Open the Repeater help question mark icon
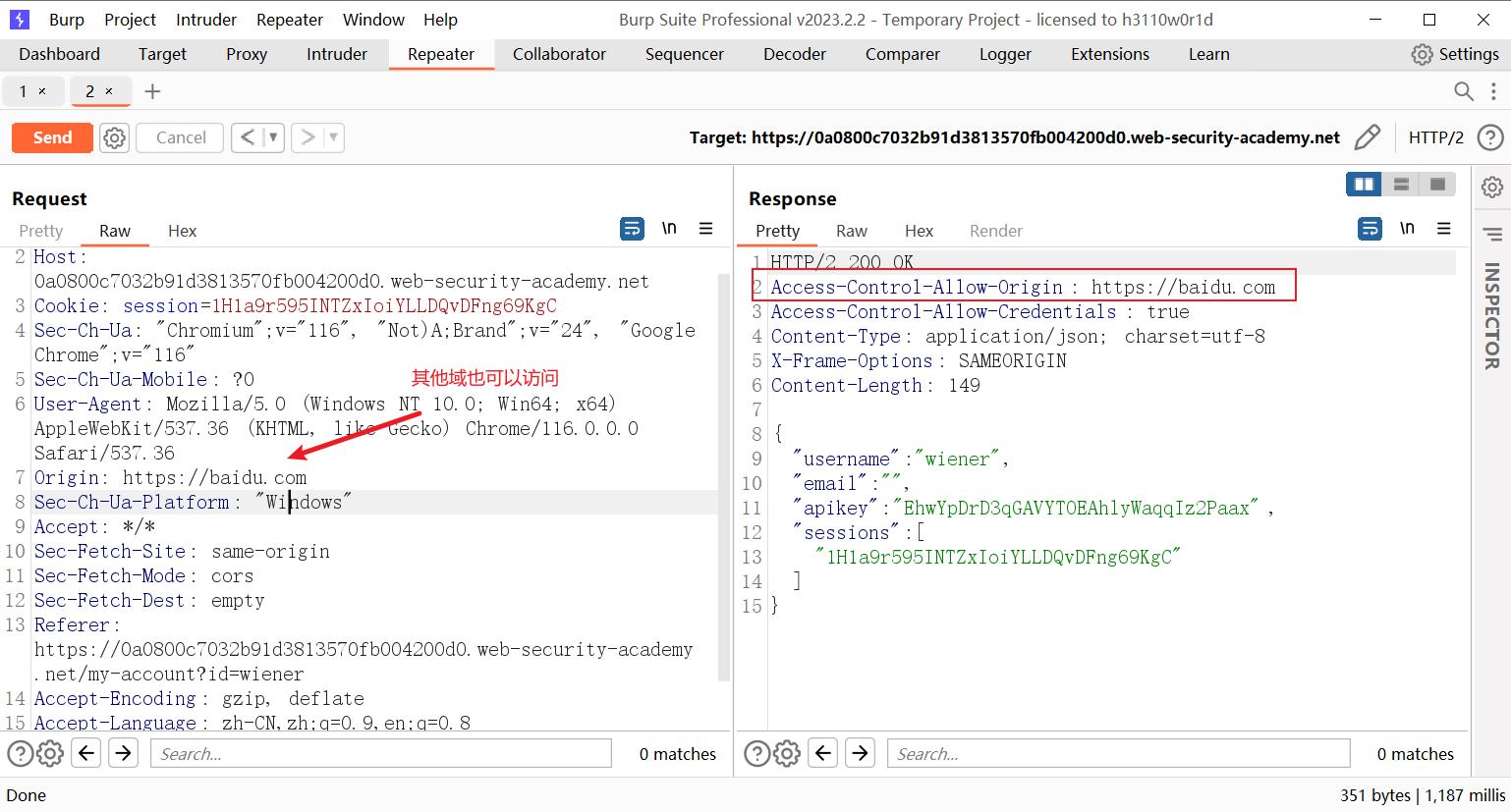 pyautogui.click(x=1490, y=137)
